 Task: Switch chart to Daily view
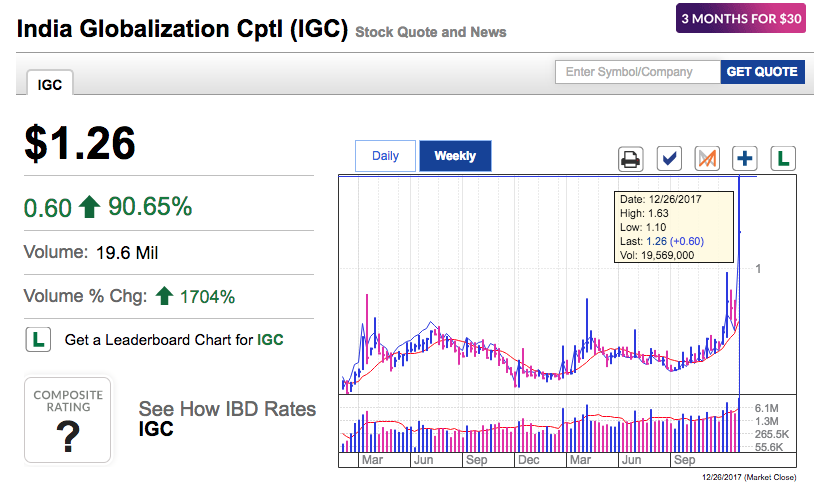coord(385,156)
